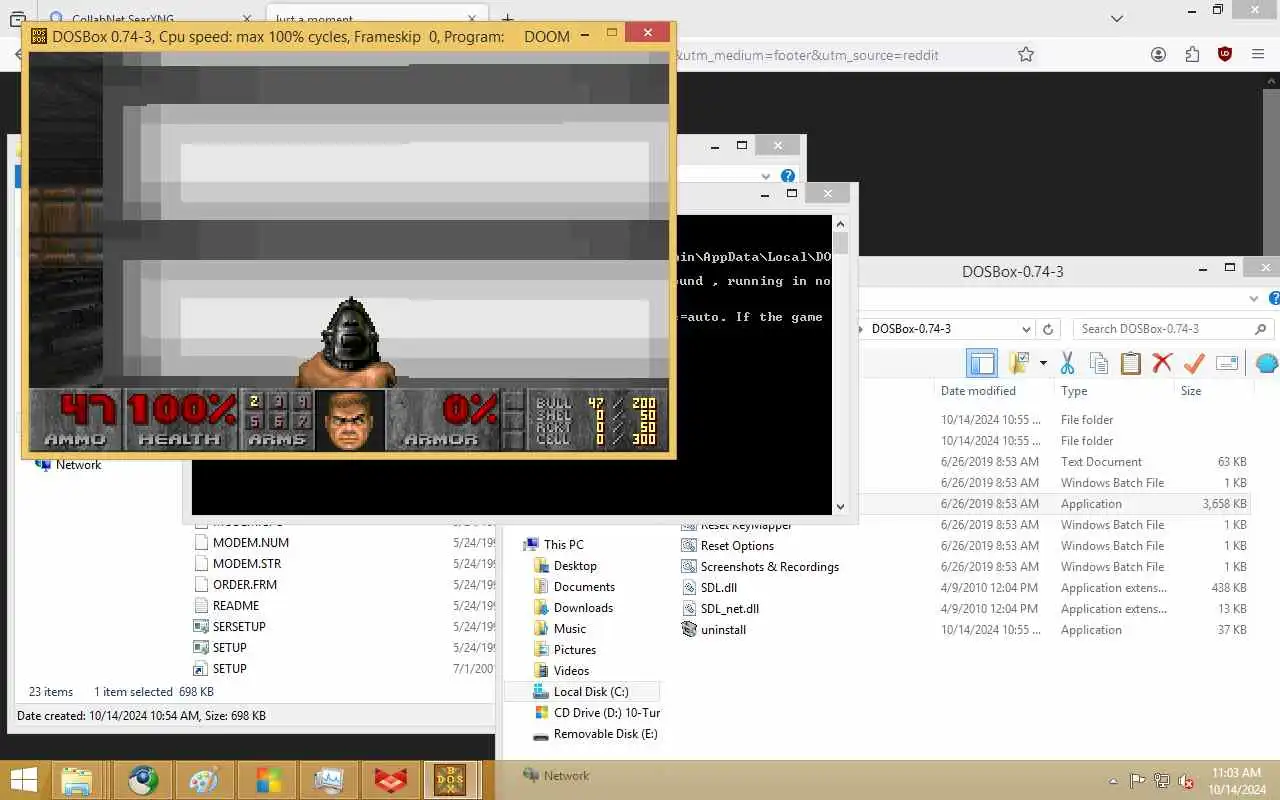Click the Rename card icon
This screenshot has height=800, width=1280.
point(1227,364)
